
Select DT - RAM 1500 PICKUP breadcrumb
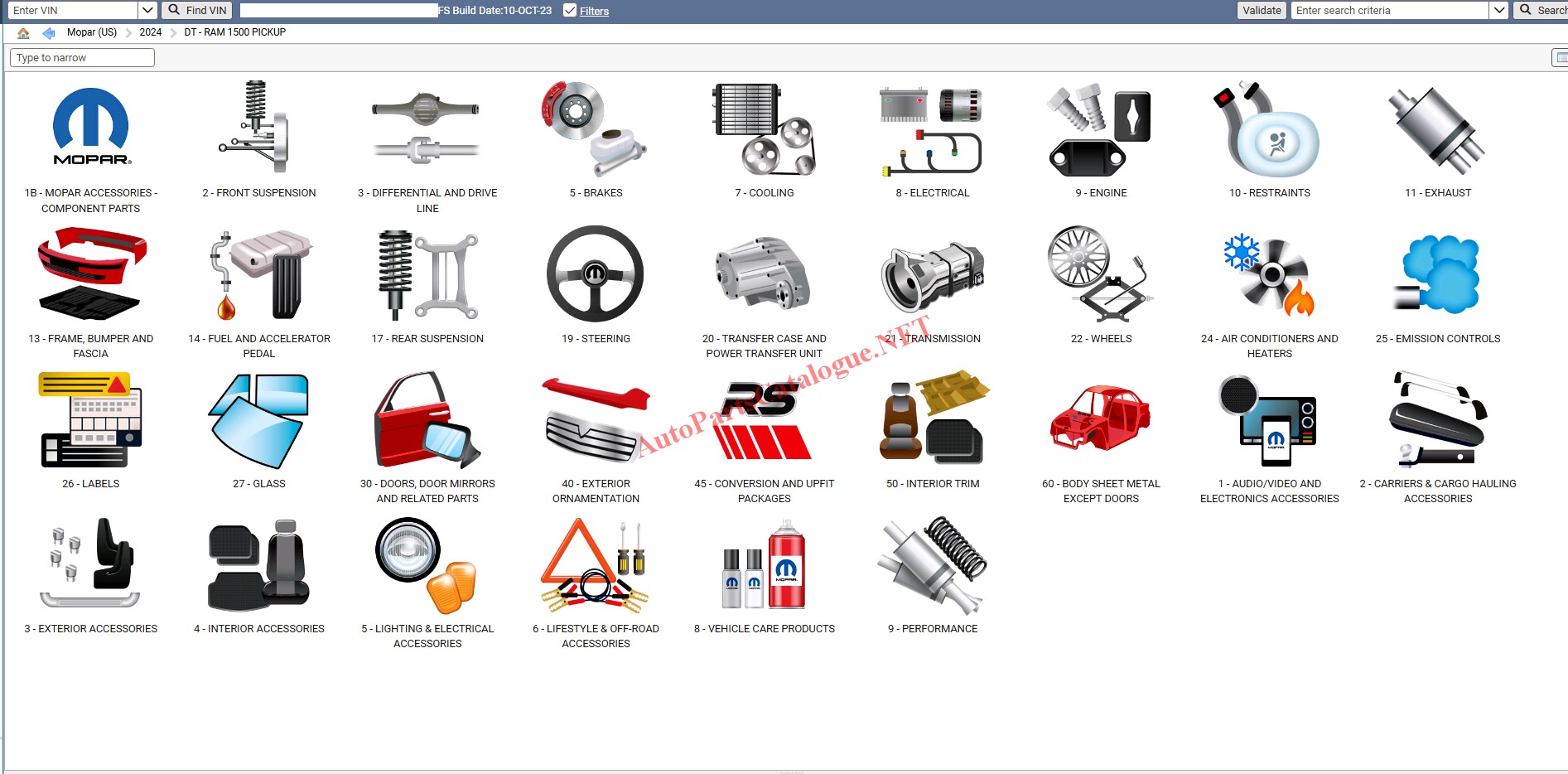click(x=235, y=32)
